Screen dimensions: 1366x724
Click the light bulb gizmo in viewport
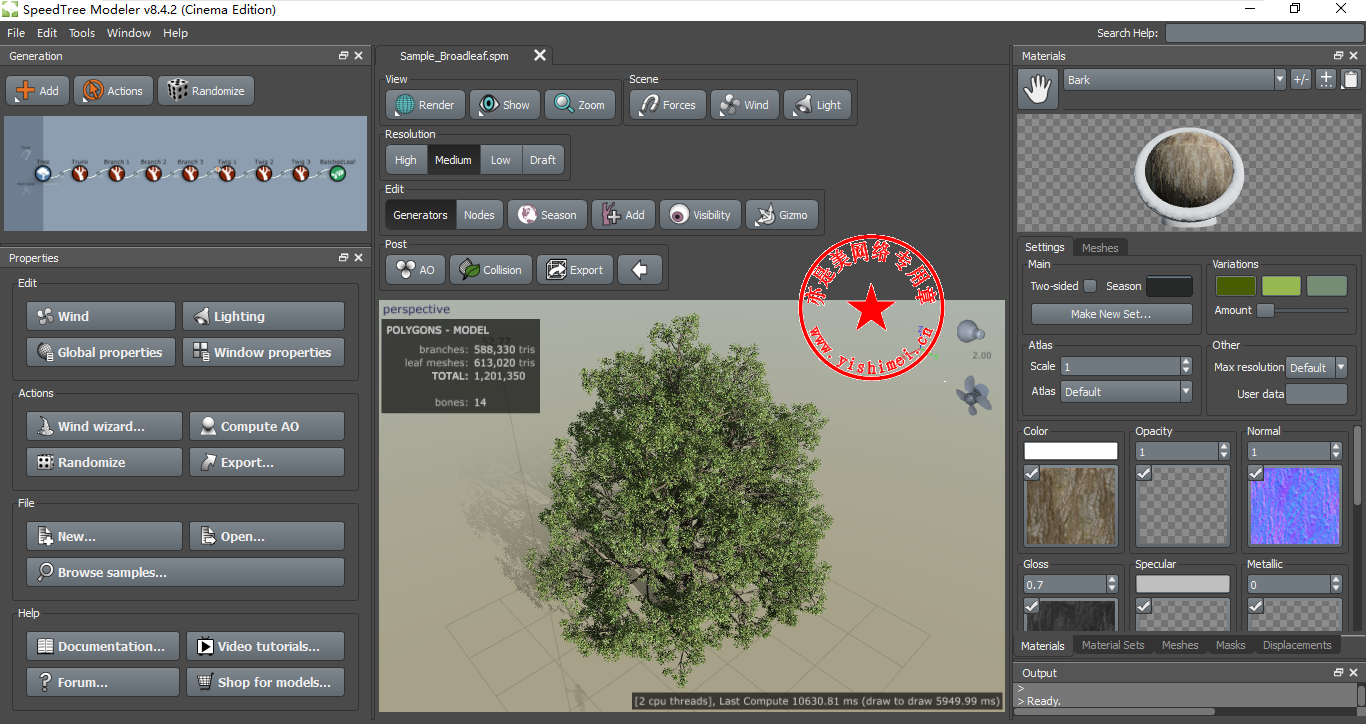969,333
